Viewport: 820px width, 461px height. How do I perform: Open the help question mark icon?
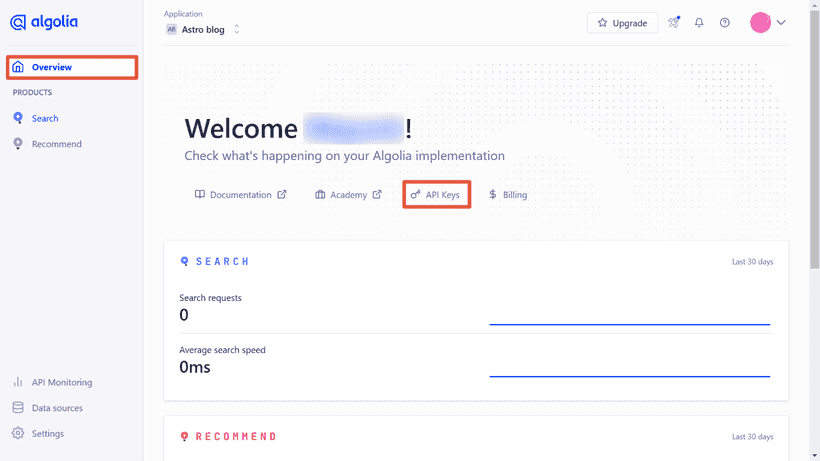(x=725, y=22)
